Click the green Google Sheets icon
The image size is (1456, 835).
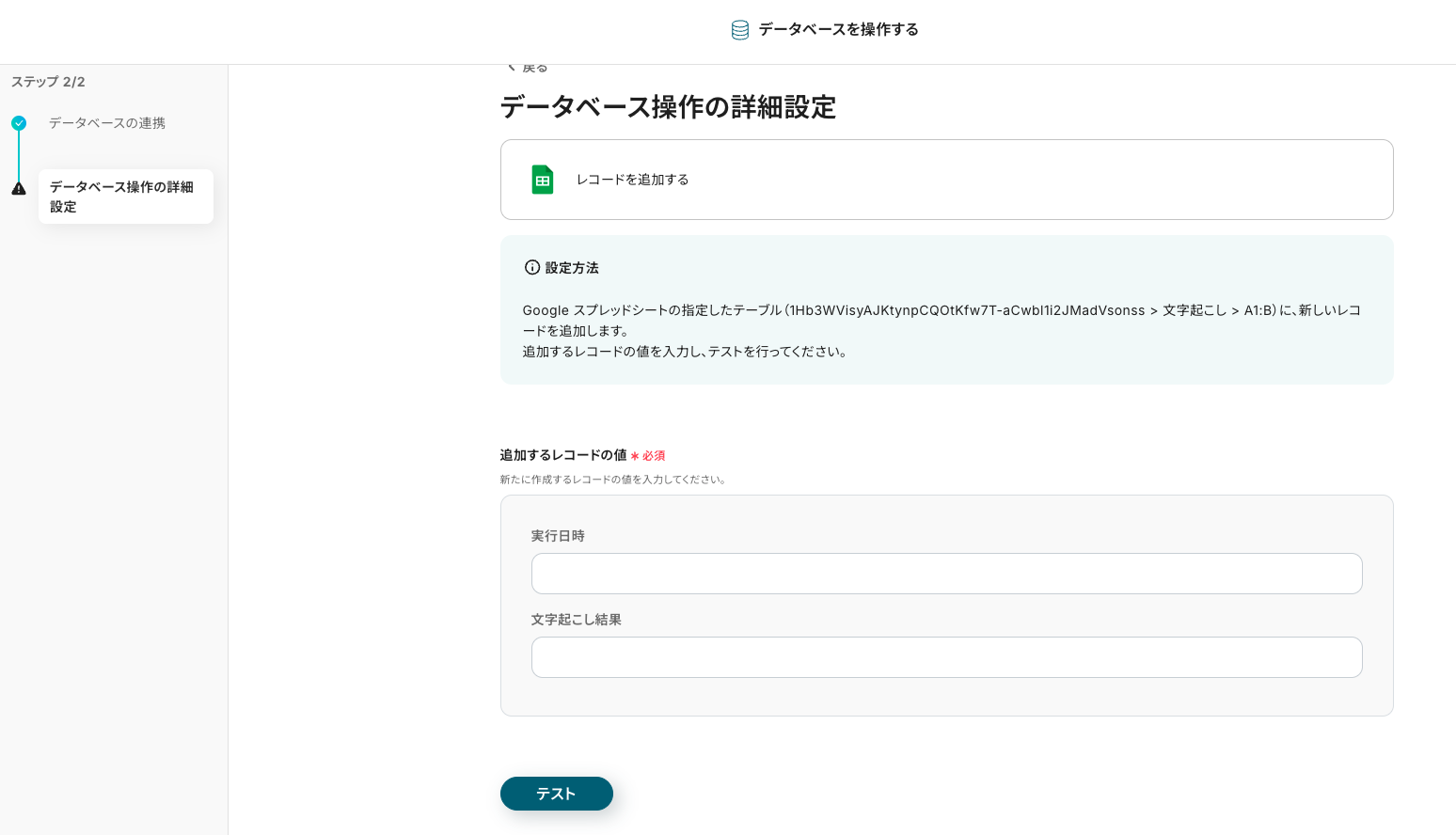(543, 180)
